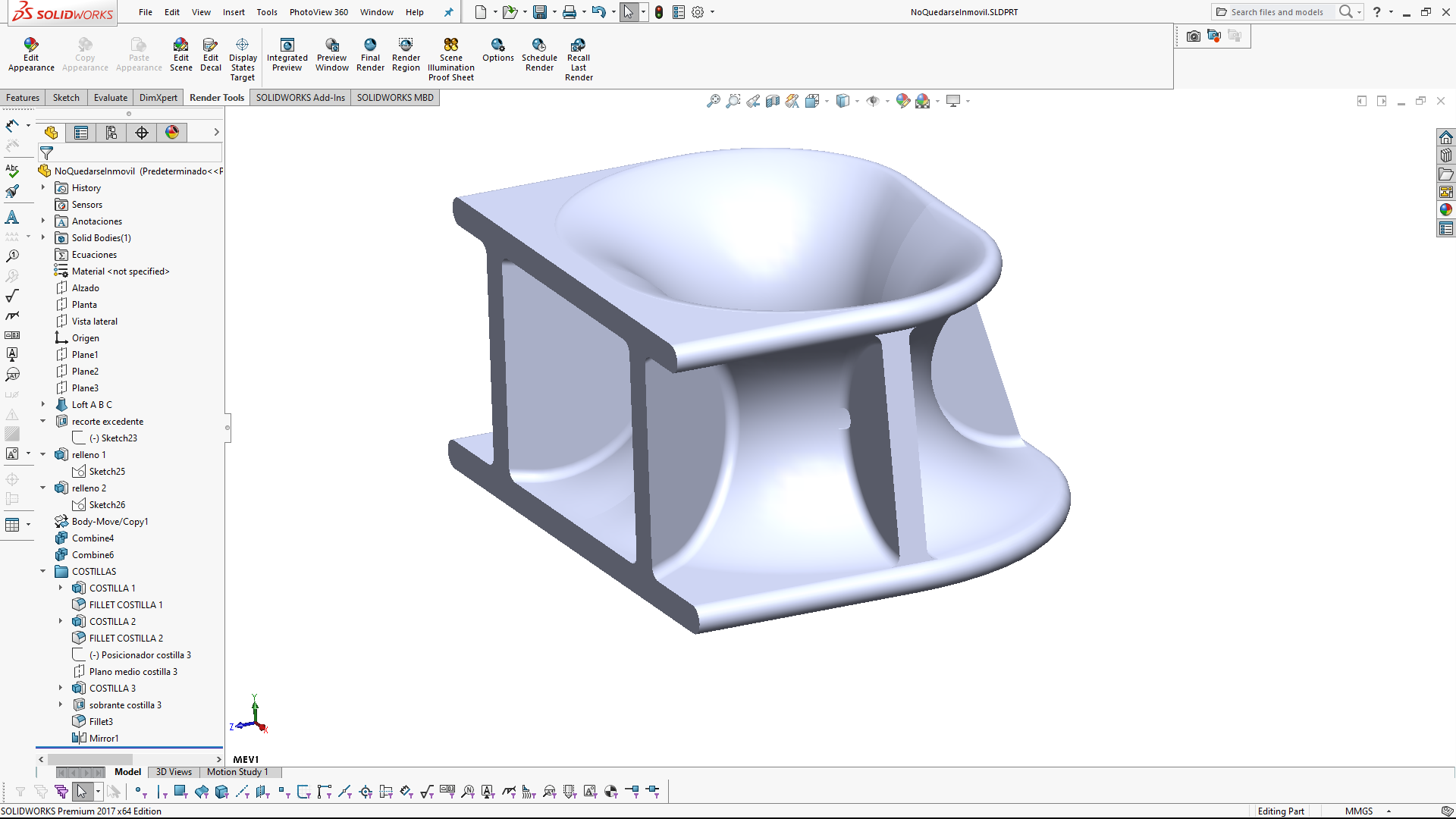This screenshot has height=819, width=1456.
Task: Open the Preview Window
Action: tap(332, 55)
